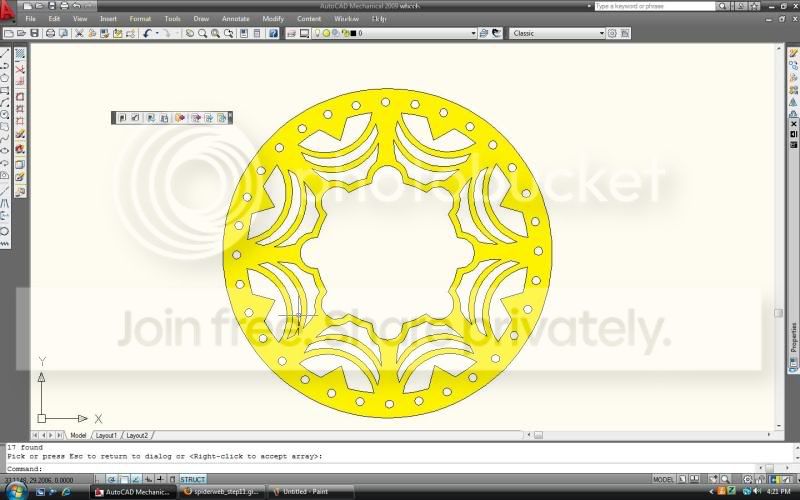Open the Edit menu
The height and width of the screenshot is (500, 800).
coord(54,19)
